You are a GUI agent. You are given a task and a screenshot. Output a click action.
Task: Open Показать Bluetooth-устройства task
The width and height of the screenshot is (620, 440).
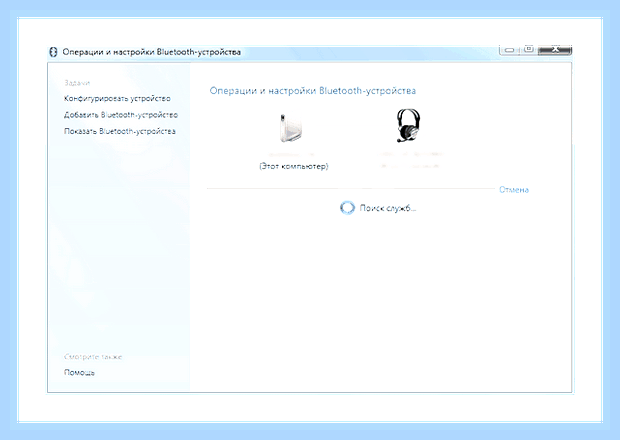(x=119, y=131)
